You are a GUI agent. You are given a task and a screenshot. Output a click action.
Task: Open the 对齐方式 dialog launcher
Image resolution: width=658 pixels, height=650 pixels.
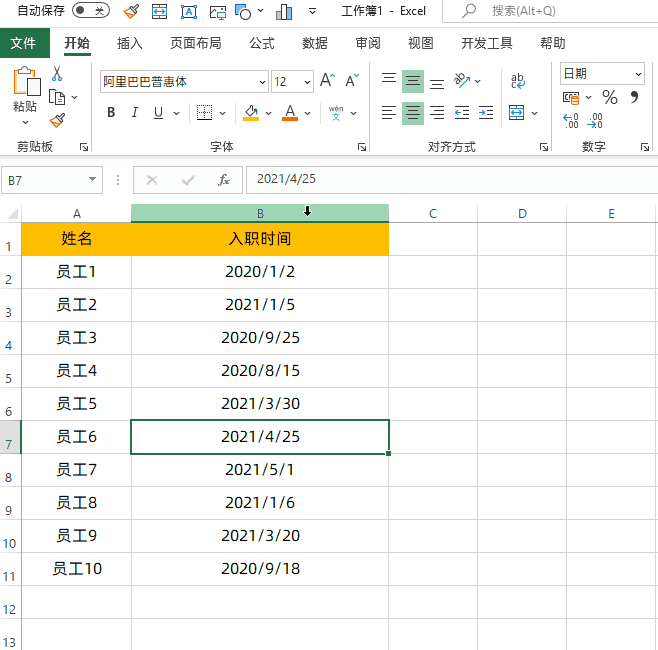pos(544,147)
